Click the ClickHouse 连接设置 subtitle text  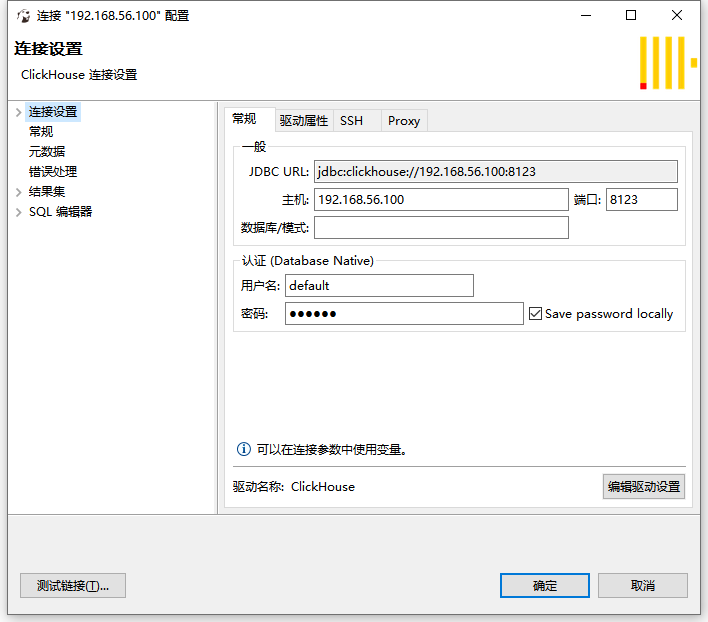point(79,74)
